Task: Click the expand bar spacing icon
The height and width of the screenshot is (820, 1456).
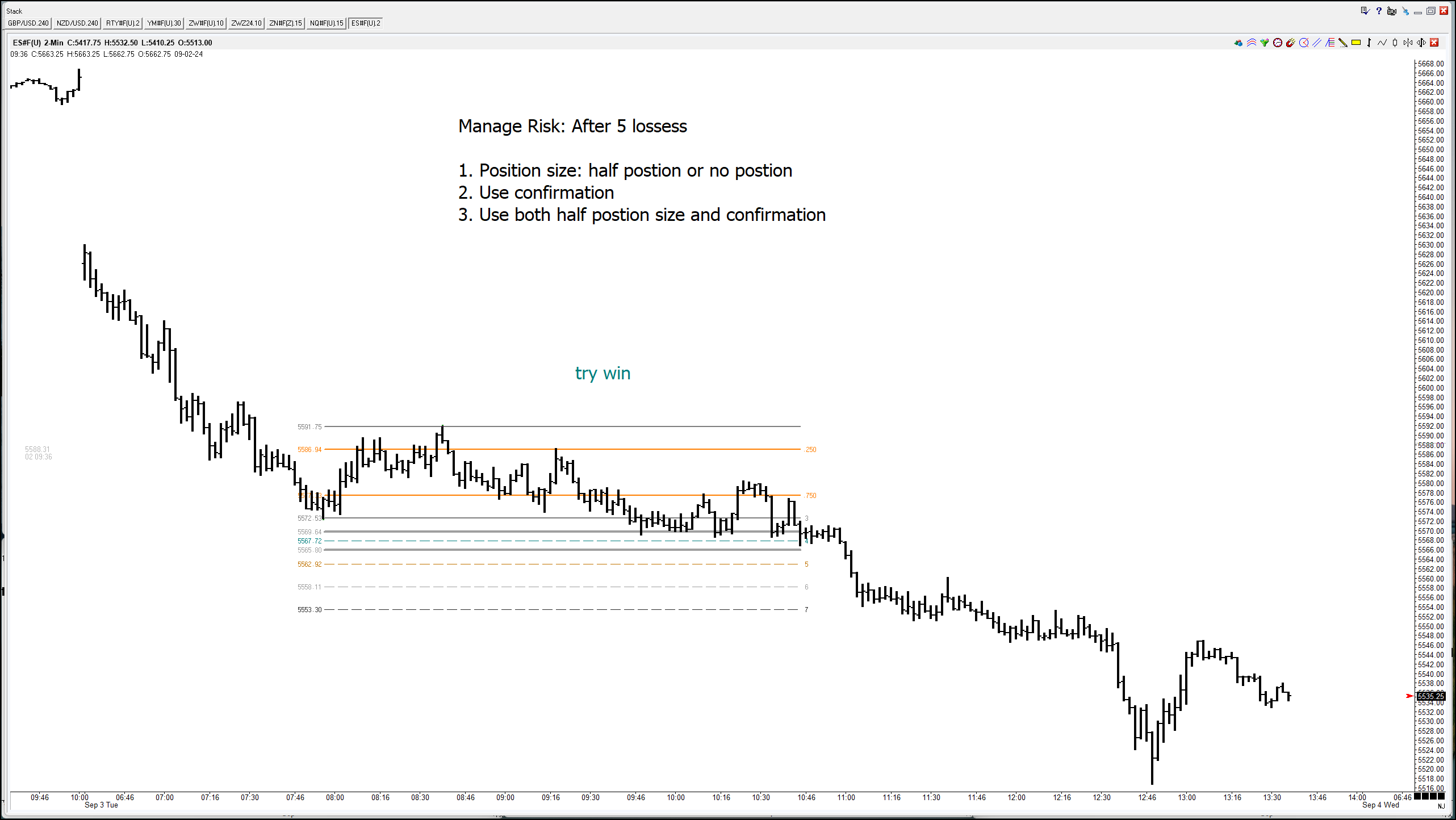Action: click(x=1421, y=43)
